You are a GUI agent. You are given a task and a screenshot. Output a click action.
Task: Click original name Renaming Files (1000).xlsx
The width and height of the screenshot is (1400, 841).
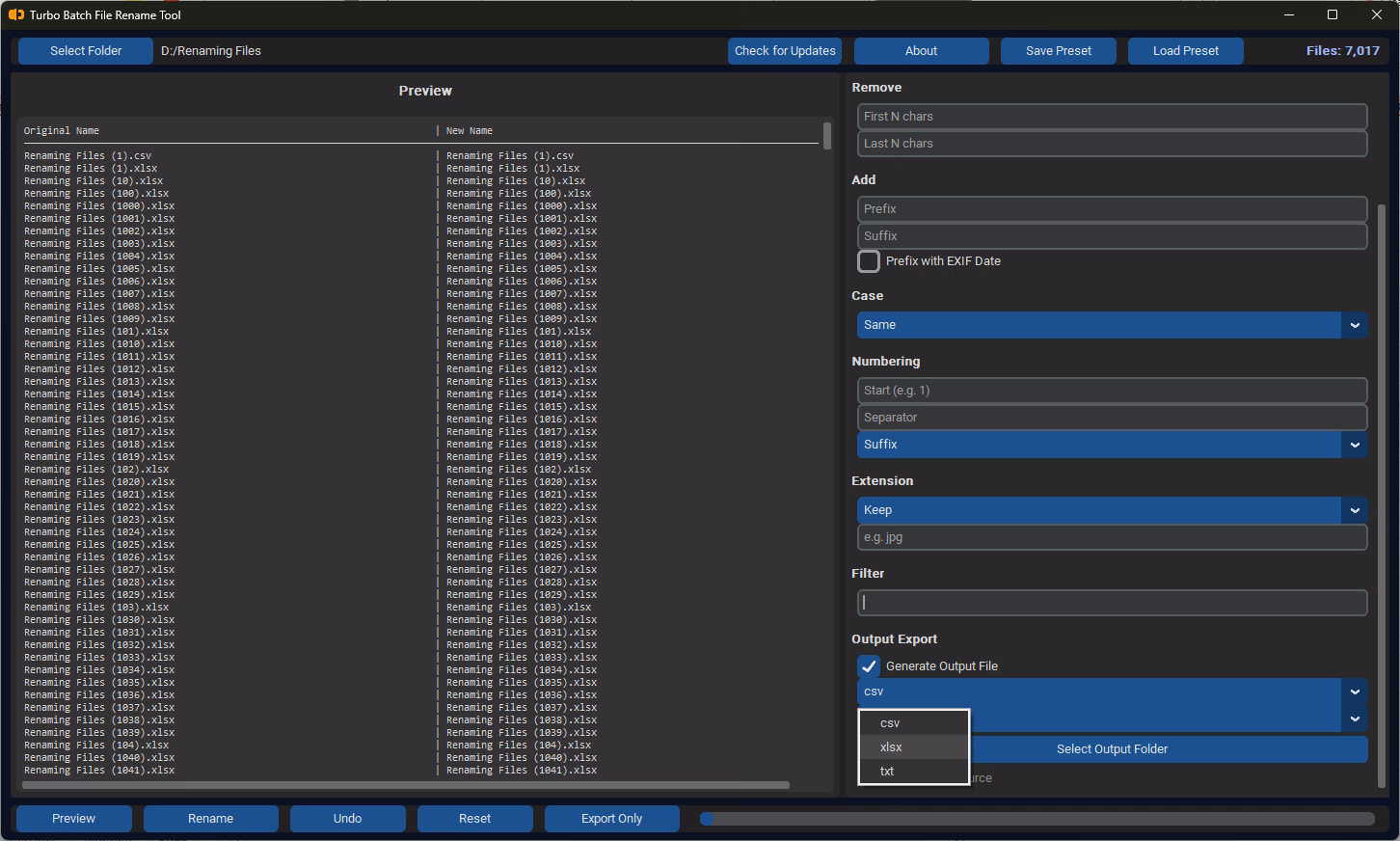point(99,205)
